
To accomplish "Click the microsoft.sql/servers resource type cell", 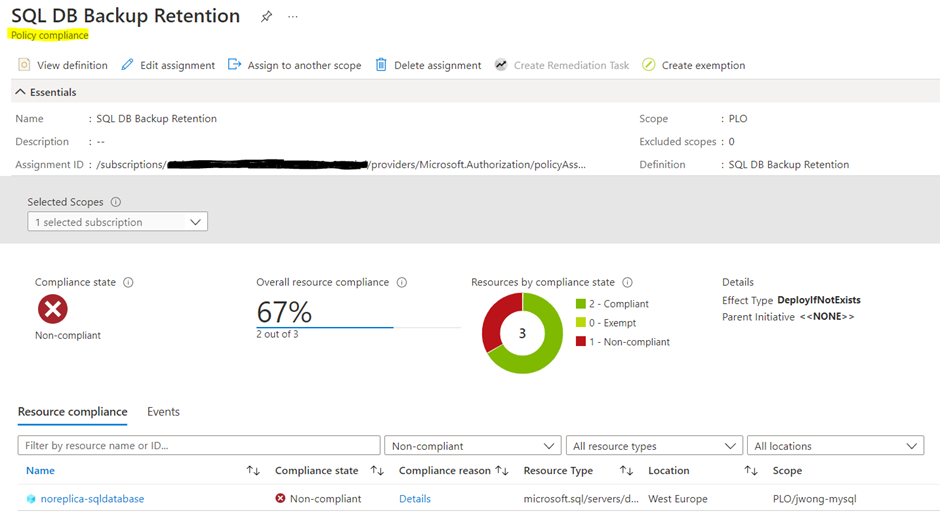I will [x=581, y=499].
